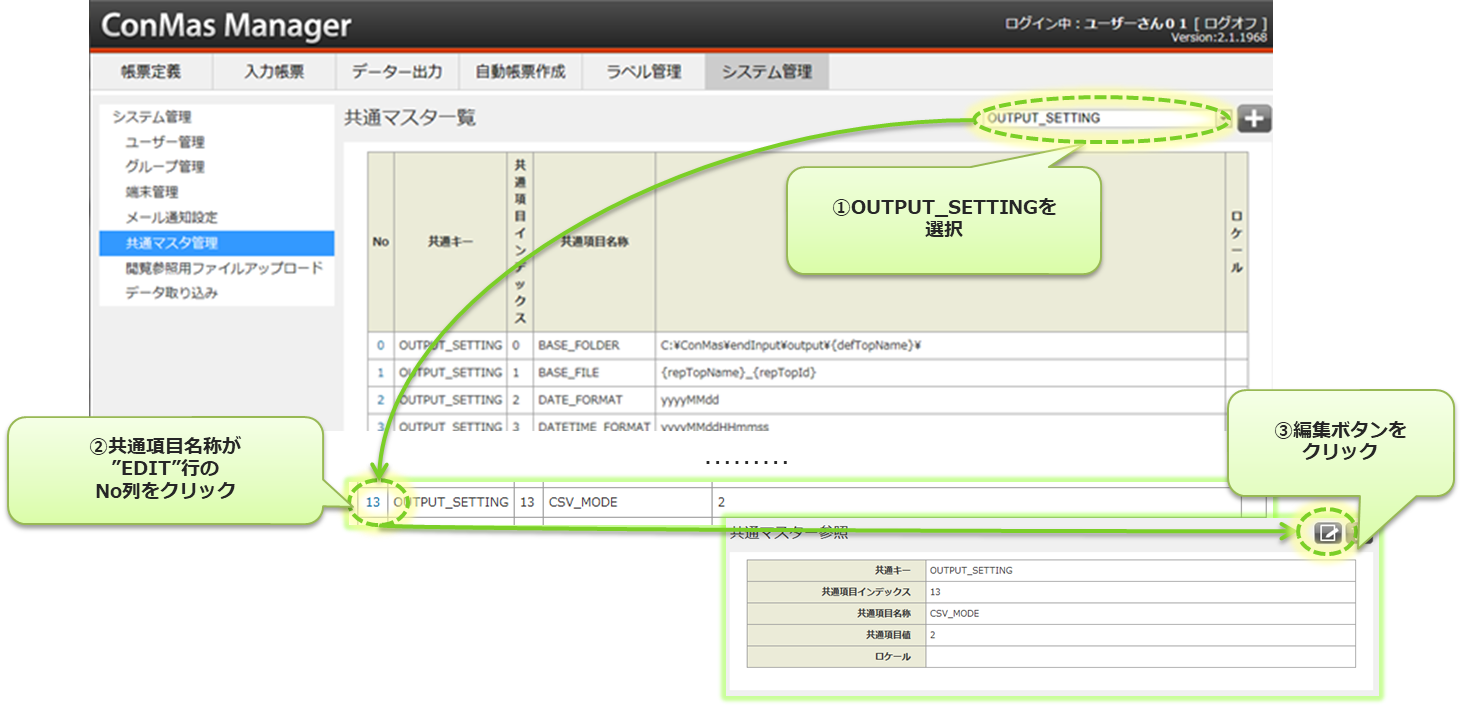The image size is (1462, 707).
Task: Switch to the 入力帳票 tab
Action: (x=274, y=72)
